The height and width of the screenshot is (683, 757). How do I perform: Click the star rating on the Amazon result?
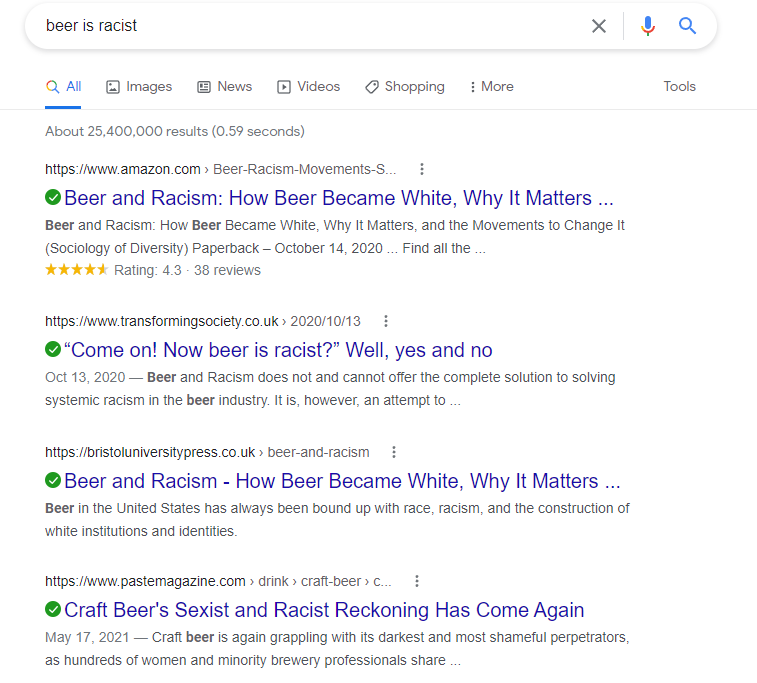coord(77,270)
